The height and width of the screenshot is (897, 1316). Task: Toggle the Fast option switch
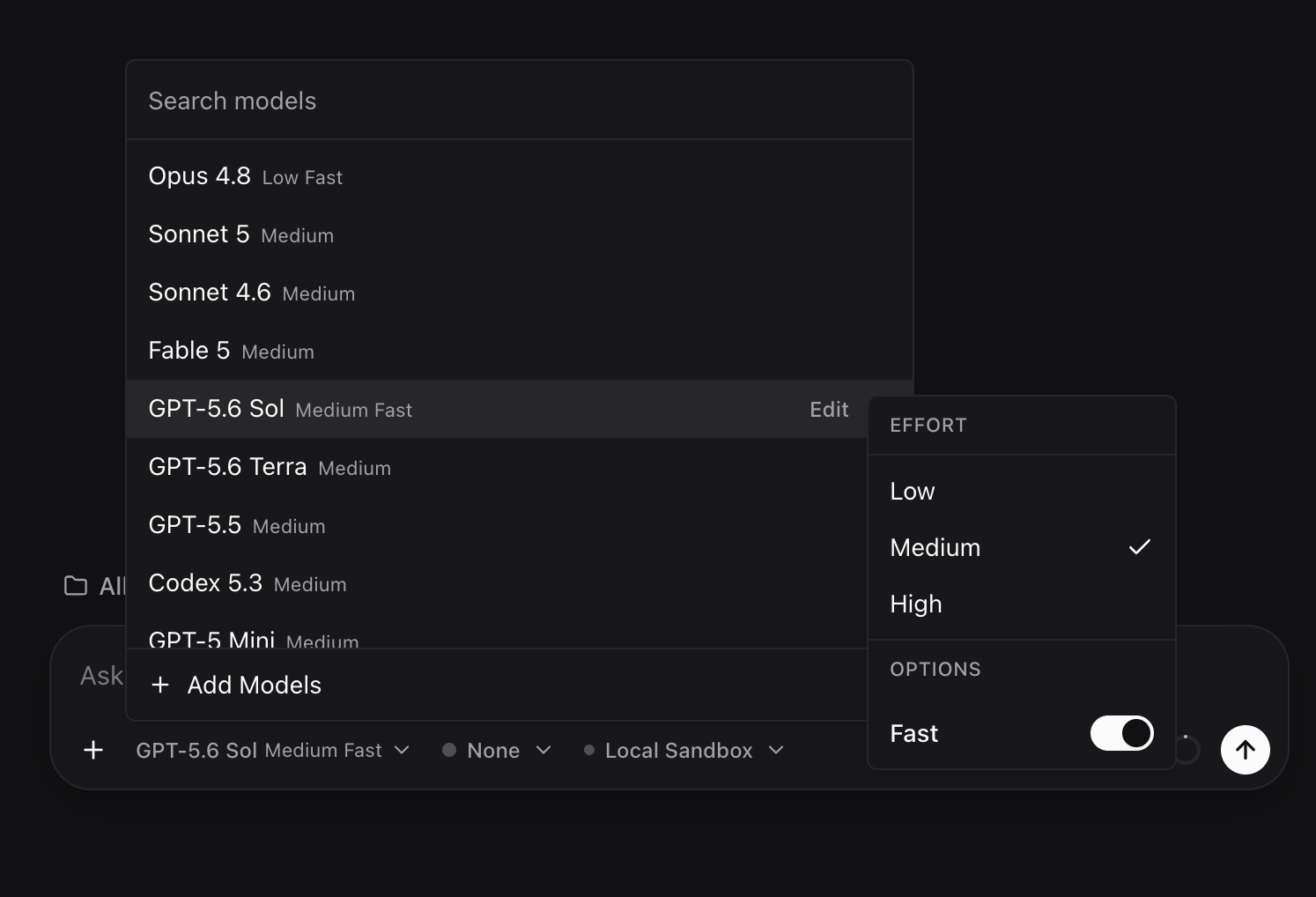(1121, 733)
